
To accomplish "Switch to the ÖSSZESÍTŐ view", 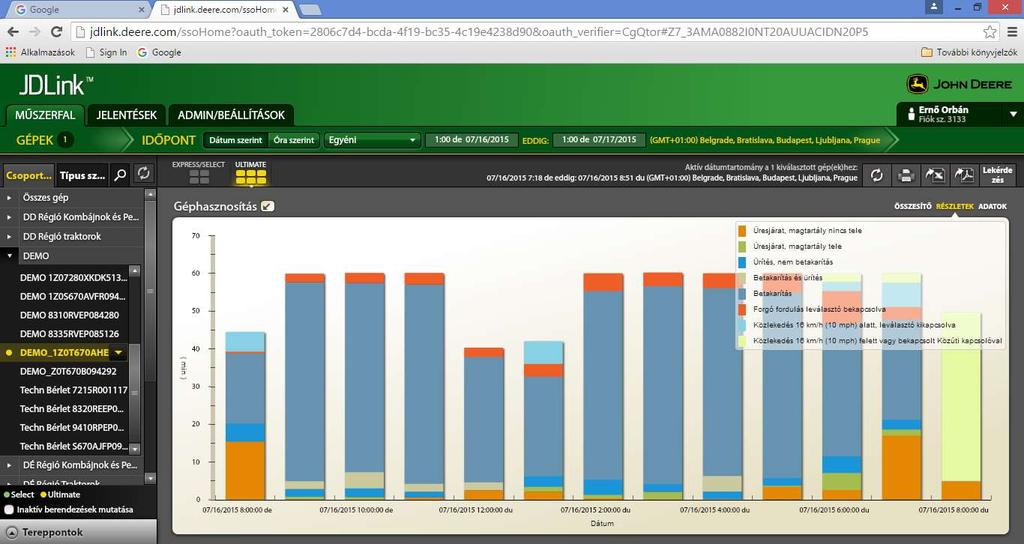I will 912,206.
